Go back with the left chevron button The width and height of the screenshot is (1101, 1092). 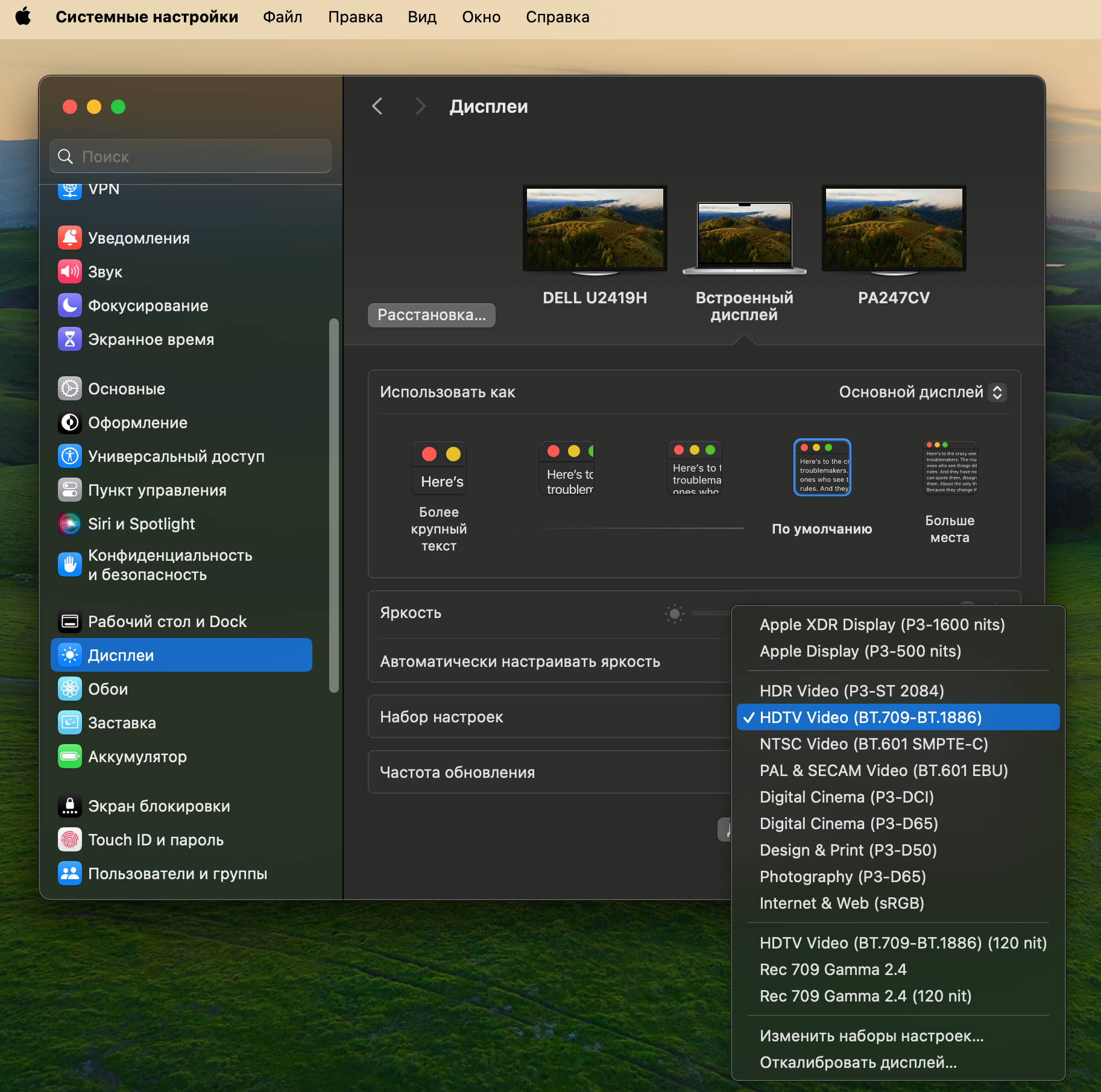(x=377, y=107)
